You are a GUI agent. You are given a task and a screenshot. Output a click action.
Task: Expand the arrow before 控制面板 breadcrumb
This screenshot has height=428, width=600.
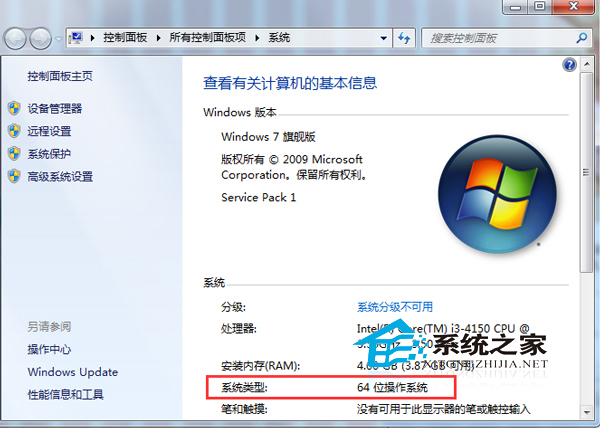click(x=93, y=38)
